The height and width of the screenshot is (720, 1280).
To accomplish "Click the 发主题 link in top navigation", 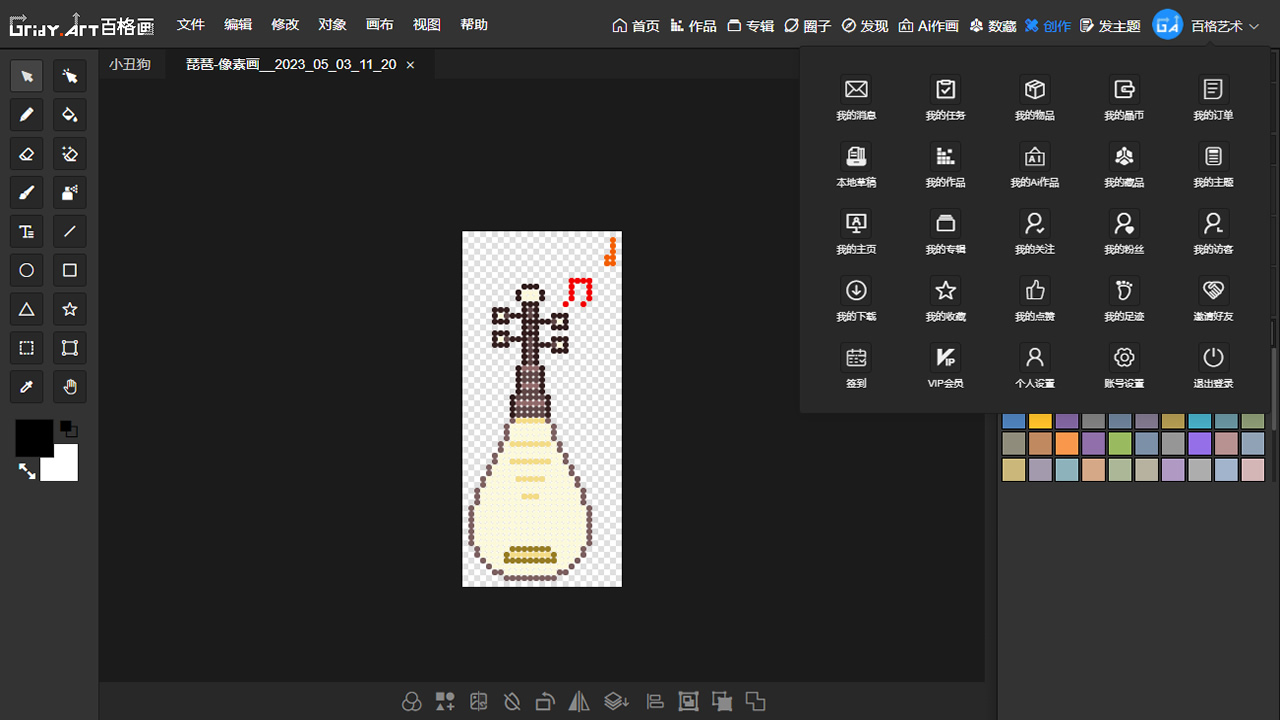I will coord(1110,26).
